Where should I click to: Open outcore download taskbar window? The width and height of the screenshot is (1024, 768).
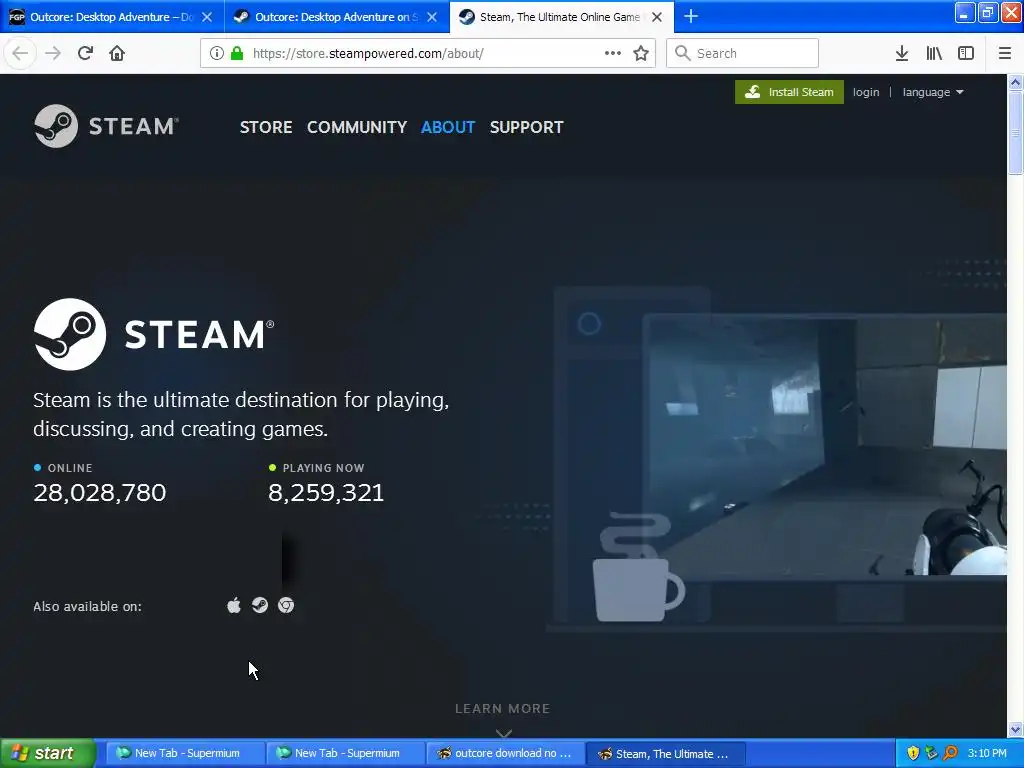[505, 753]
